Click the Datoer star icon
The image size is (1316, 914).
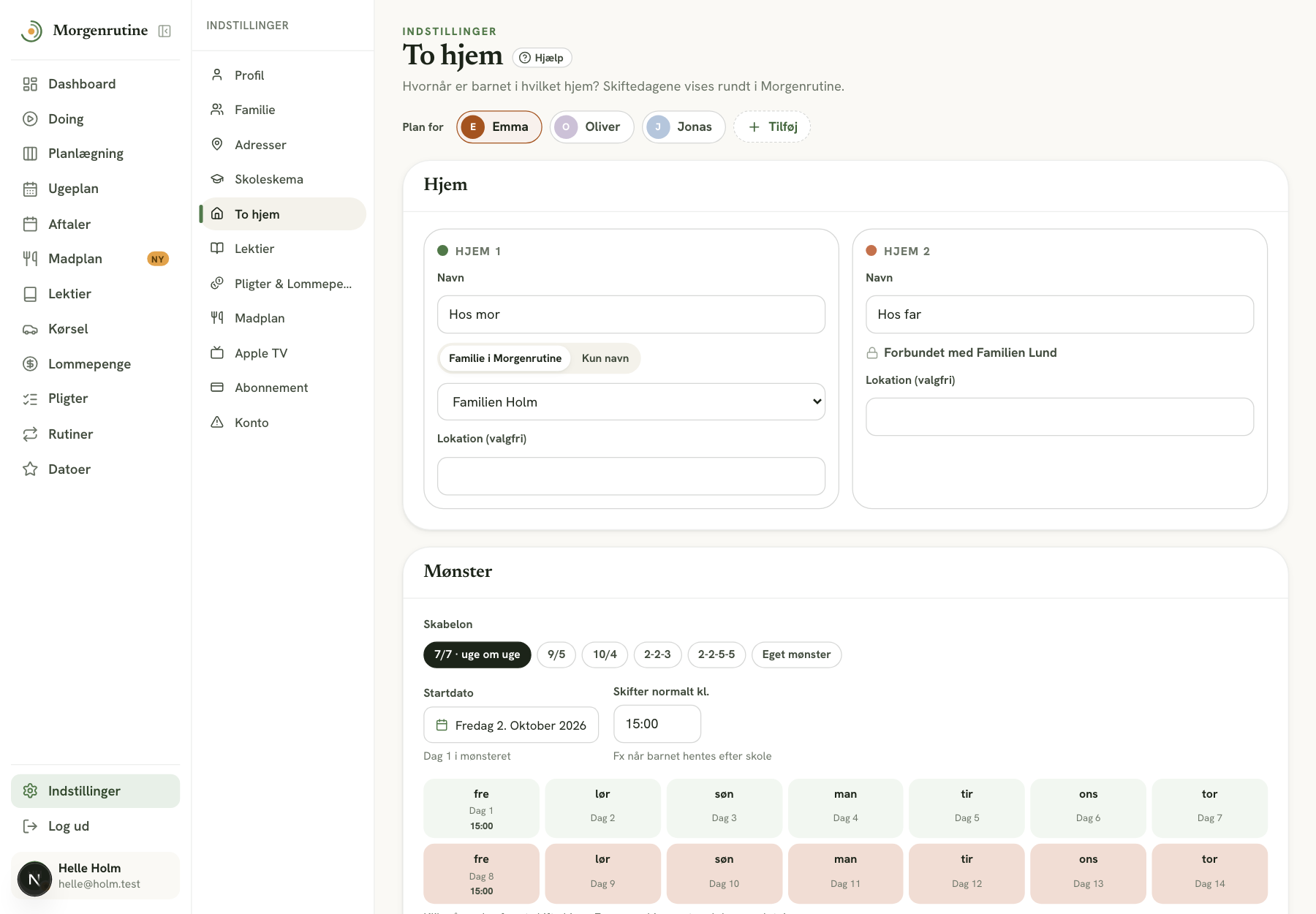[30, 469]
